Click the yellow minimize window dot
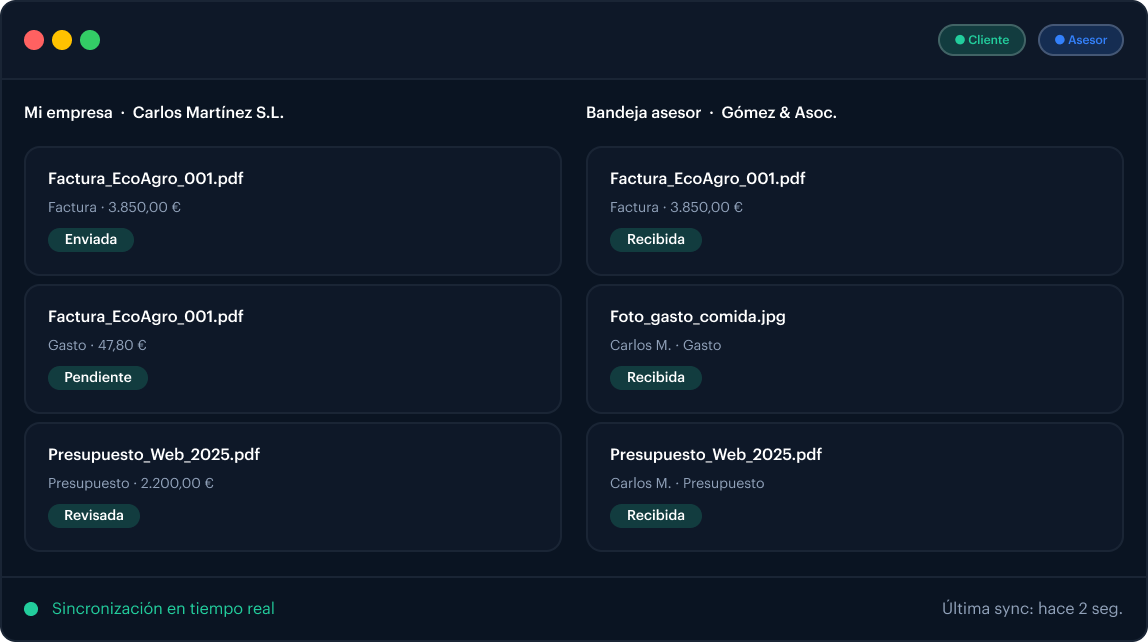Image resolution: width=1148 pixels, height=642 pixels. pyautogui.click(x=62, y=40)
